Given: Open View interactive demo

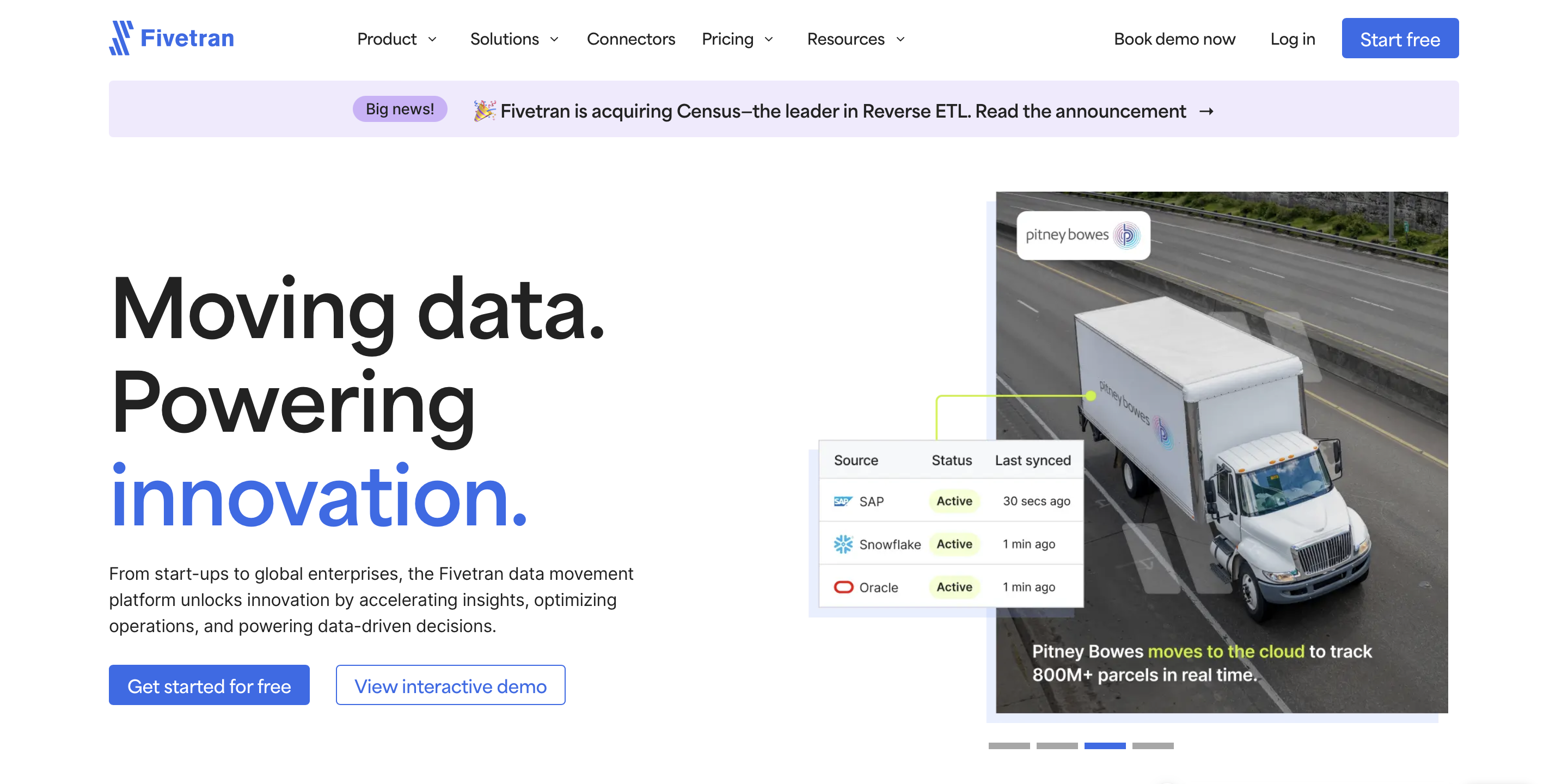Looking at the screenshot, I should point(450,685).
